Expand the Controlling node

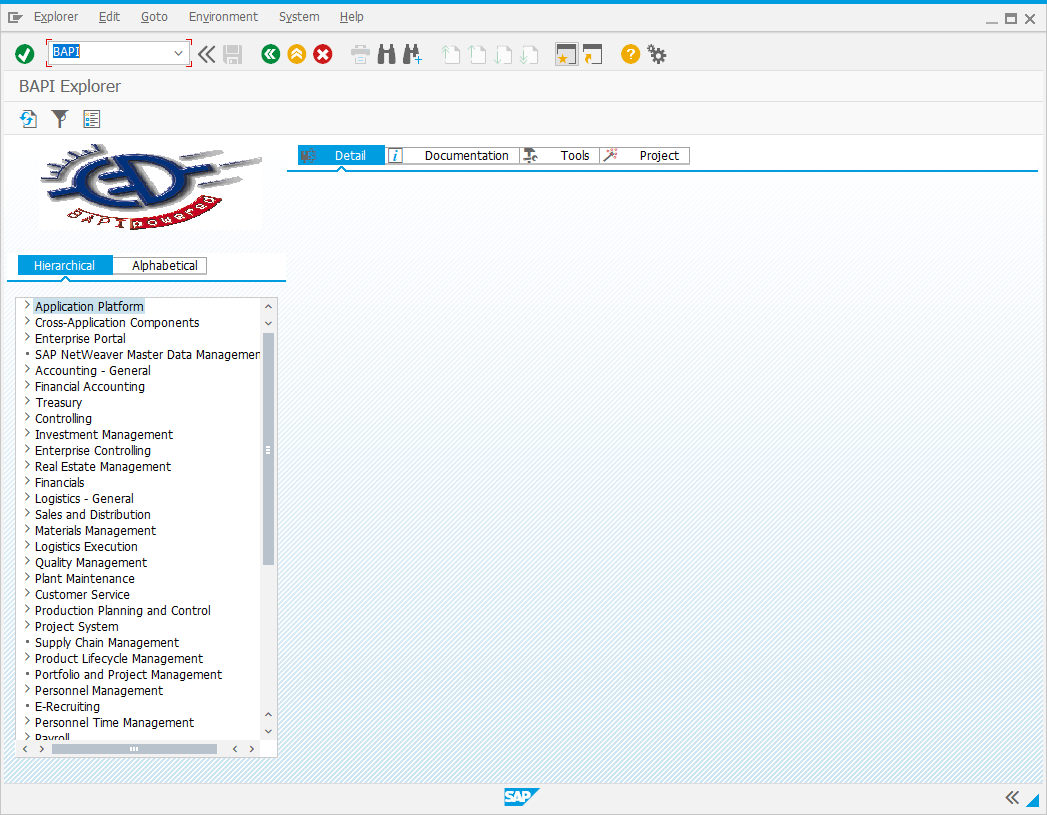tap(27, 417)
